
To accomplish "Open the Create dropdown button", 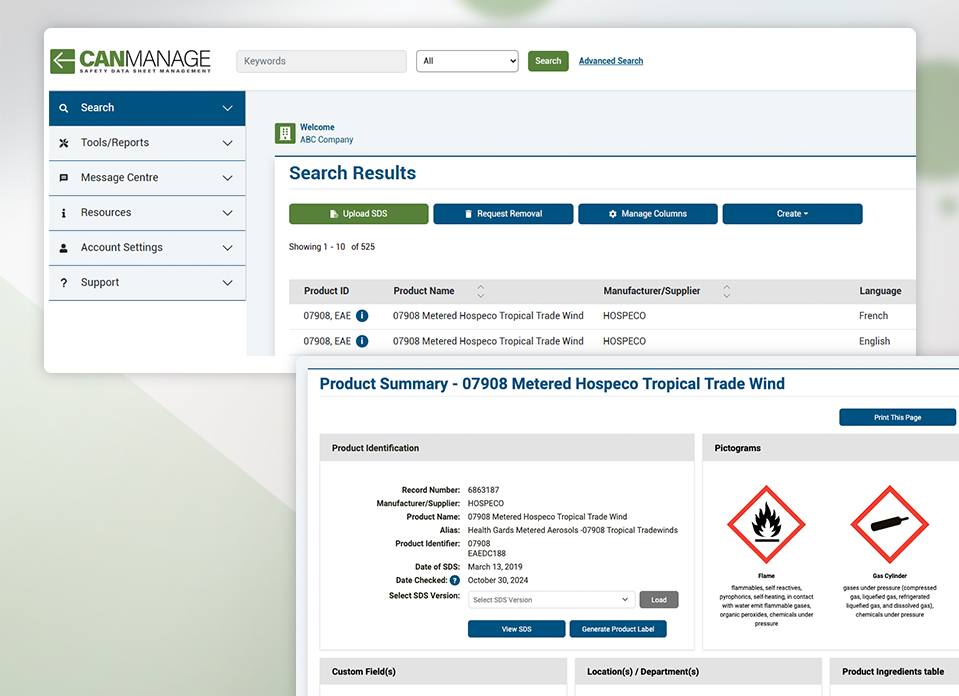I will coord(793,214).
